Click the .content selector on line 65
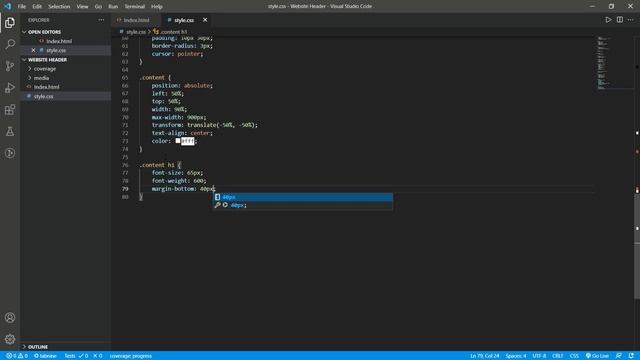 [x=152, y=78]
